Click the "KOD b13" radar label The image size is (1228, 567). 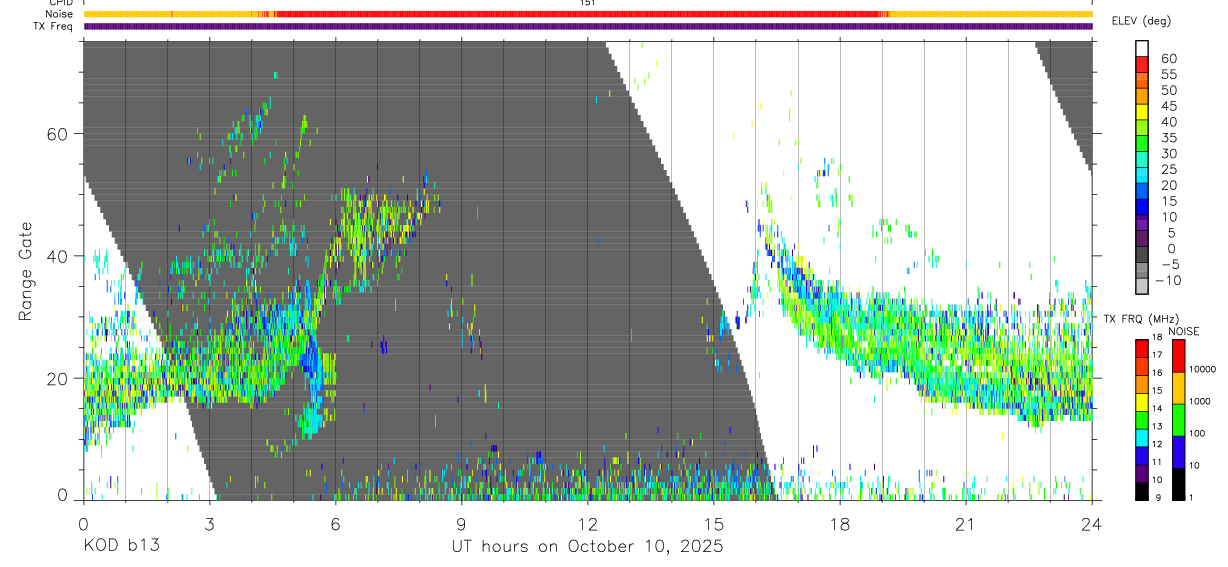tap(121, 546)
